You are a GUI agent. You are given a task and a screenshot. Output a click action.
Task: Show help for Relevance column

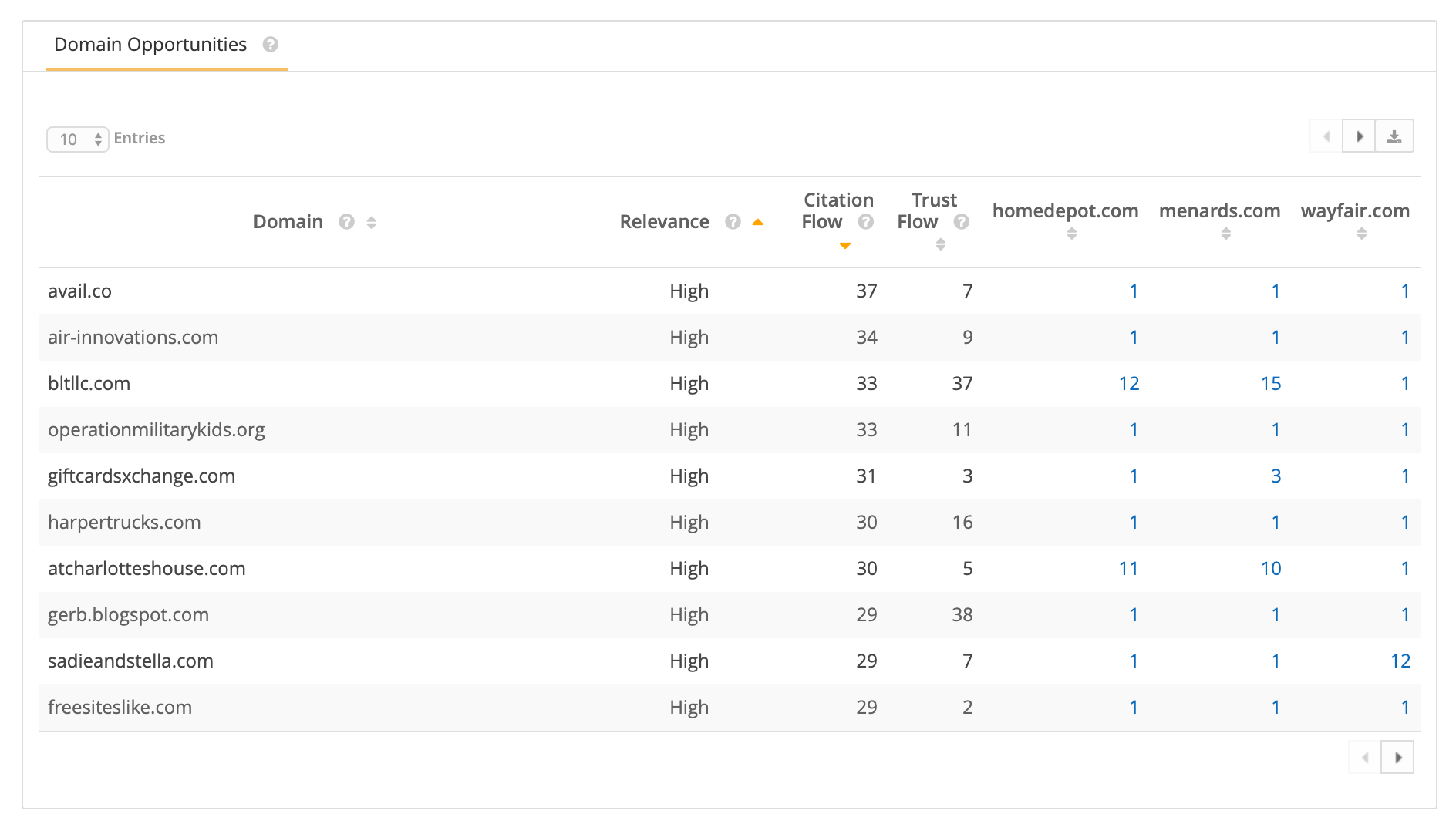pyautogui.click(x=733, y=222)
